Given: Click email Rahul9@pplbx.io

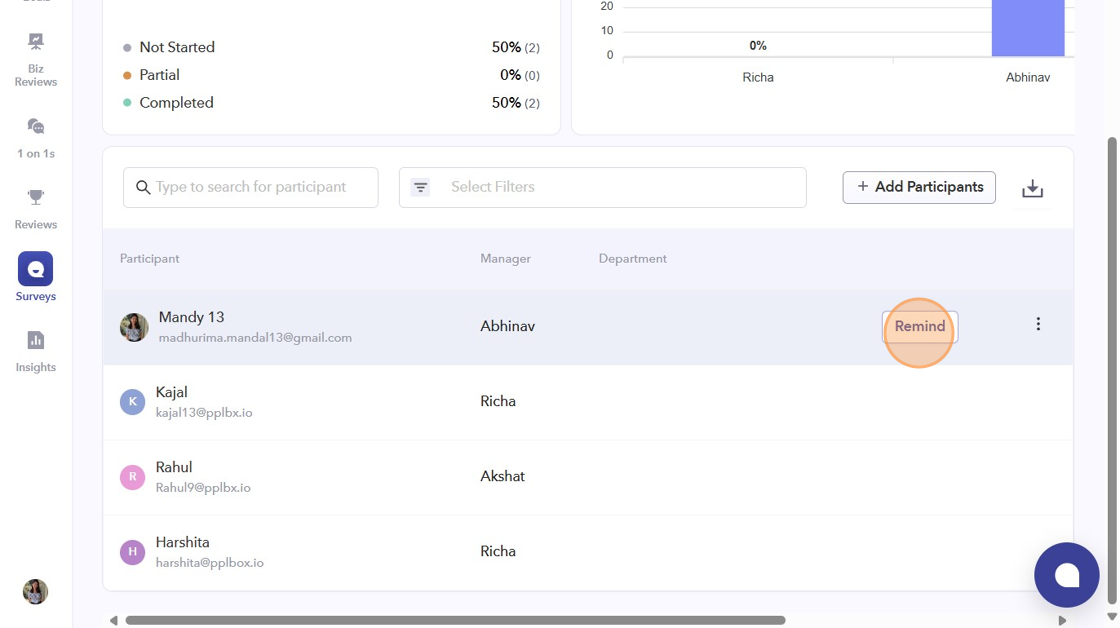Looking at the screenshot, I should click(x=203, y=488).
